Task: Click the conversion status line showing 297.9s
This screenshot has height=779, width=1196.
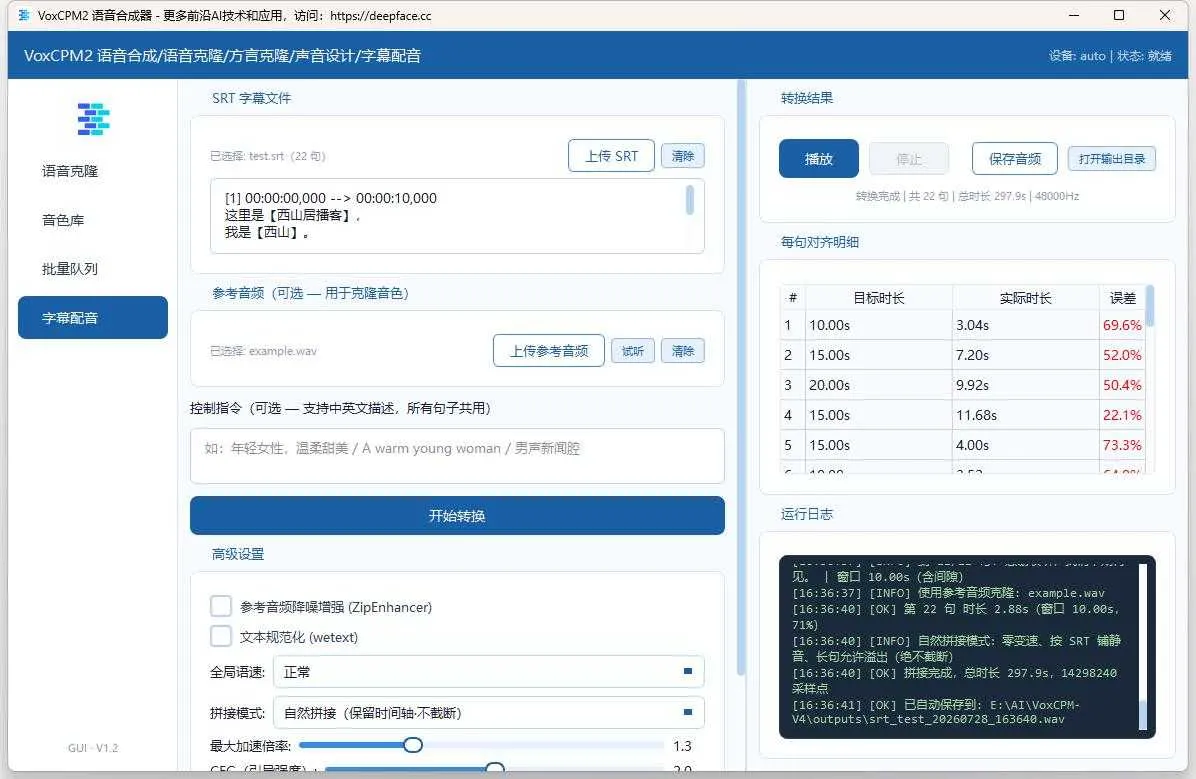Action: click(967, 196)
